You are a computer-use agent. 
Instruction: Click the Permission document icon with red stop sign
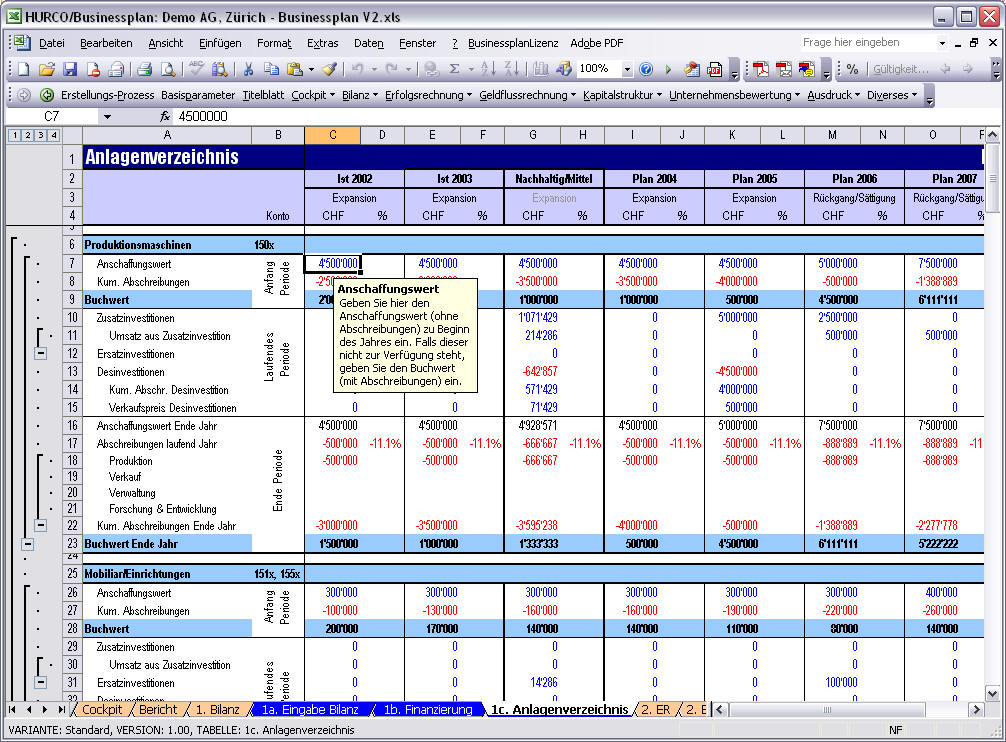pos(93,69)
